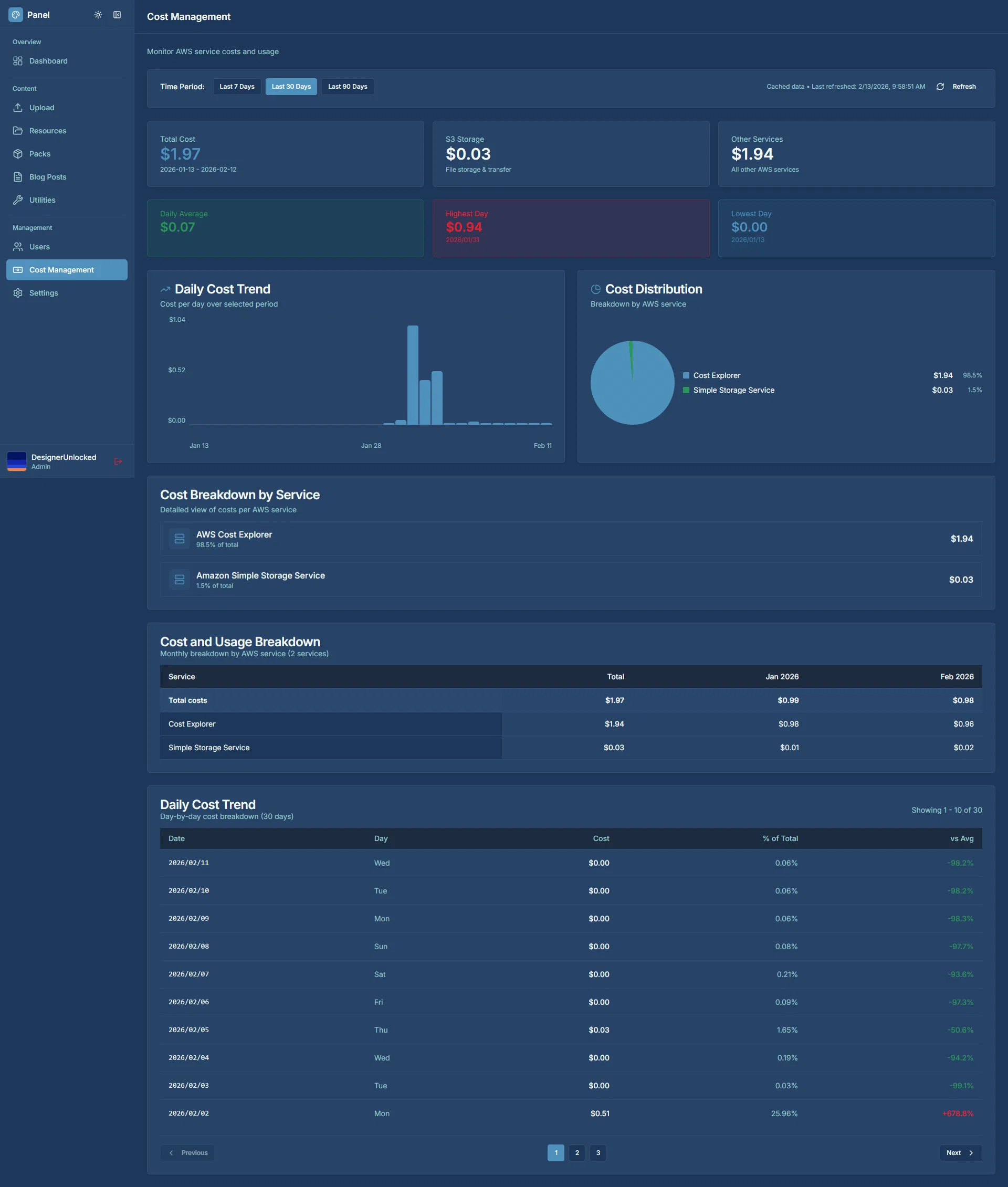Toggle light mode with the sun icon

pyautogui.click(x=98, y=14)
